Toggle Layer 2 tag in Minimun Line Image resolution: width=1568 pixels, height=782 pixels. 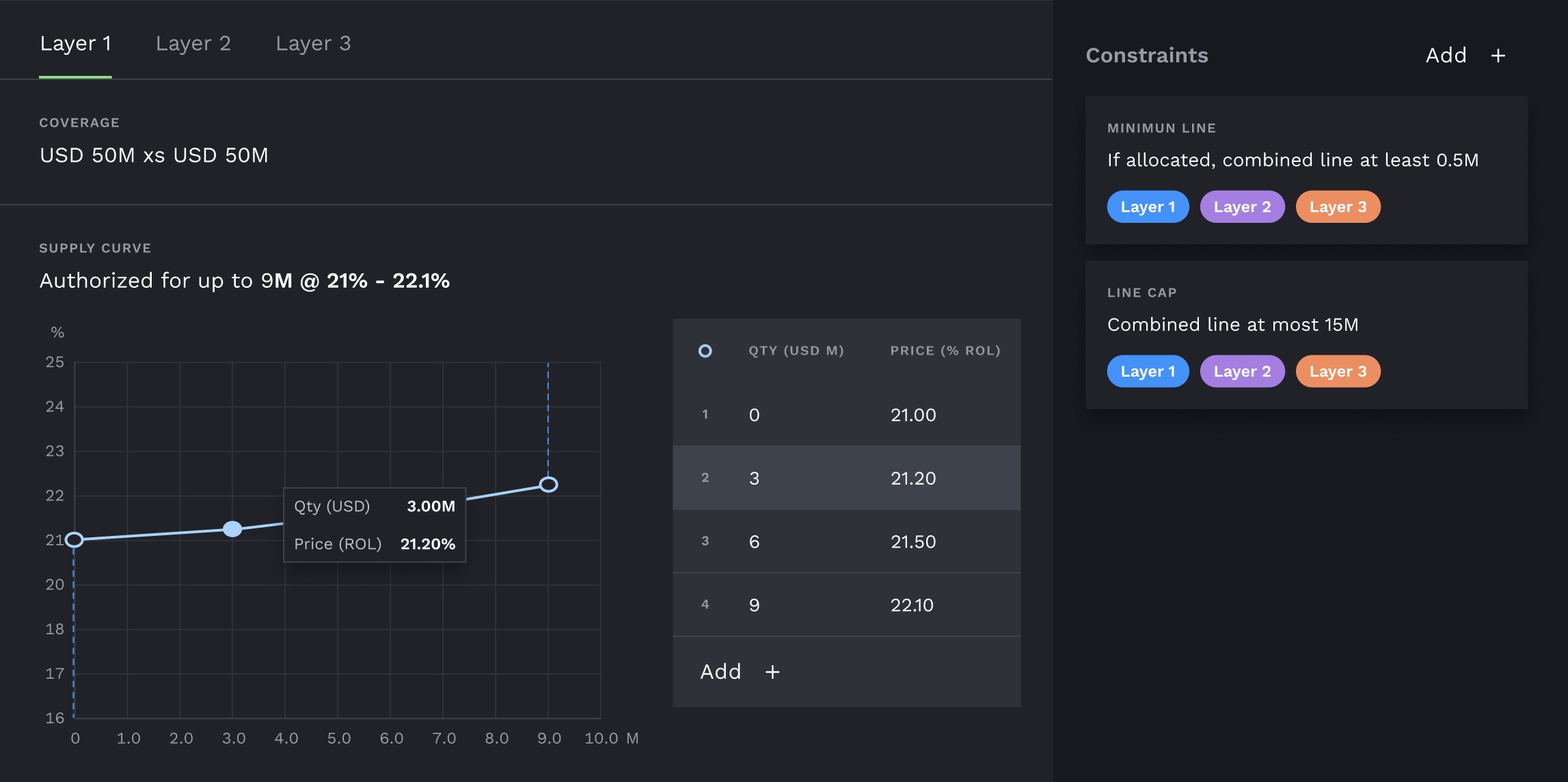click(1242, 207)
